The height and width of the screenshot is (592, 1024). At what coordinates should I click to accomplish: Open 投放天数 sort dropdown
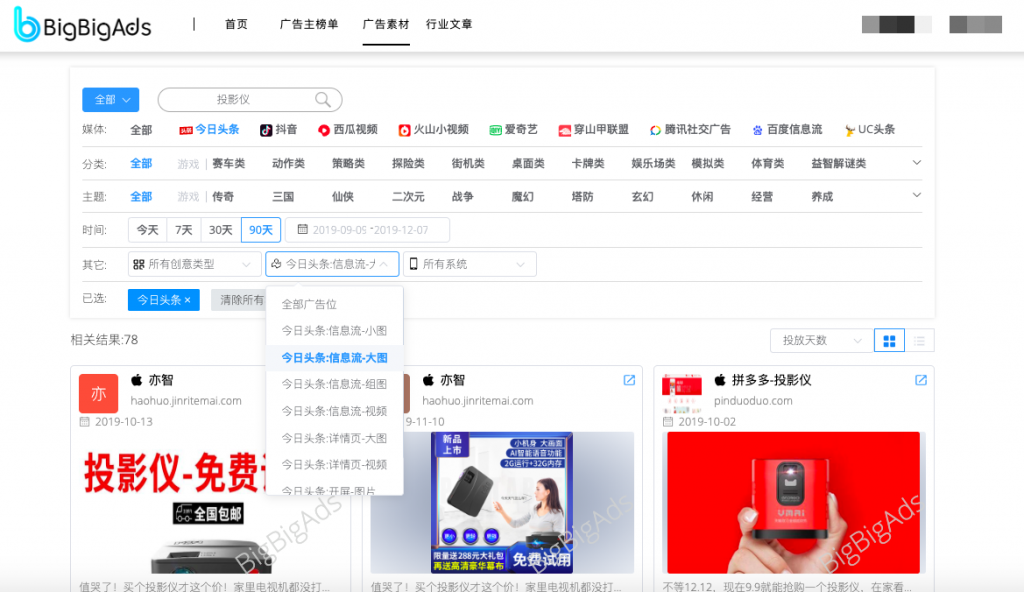(x=822, y=340)
